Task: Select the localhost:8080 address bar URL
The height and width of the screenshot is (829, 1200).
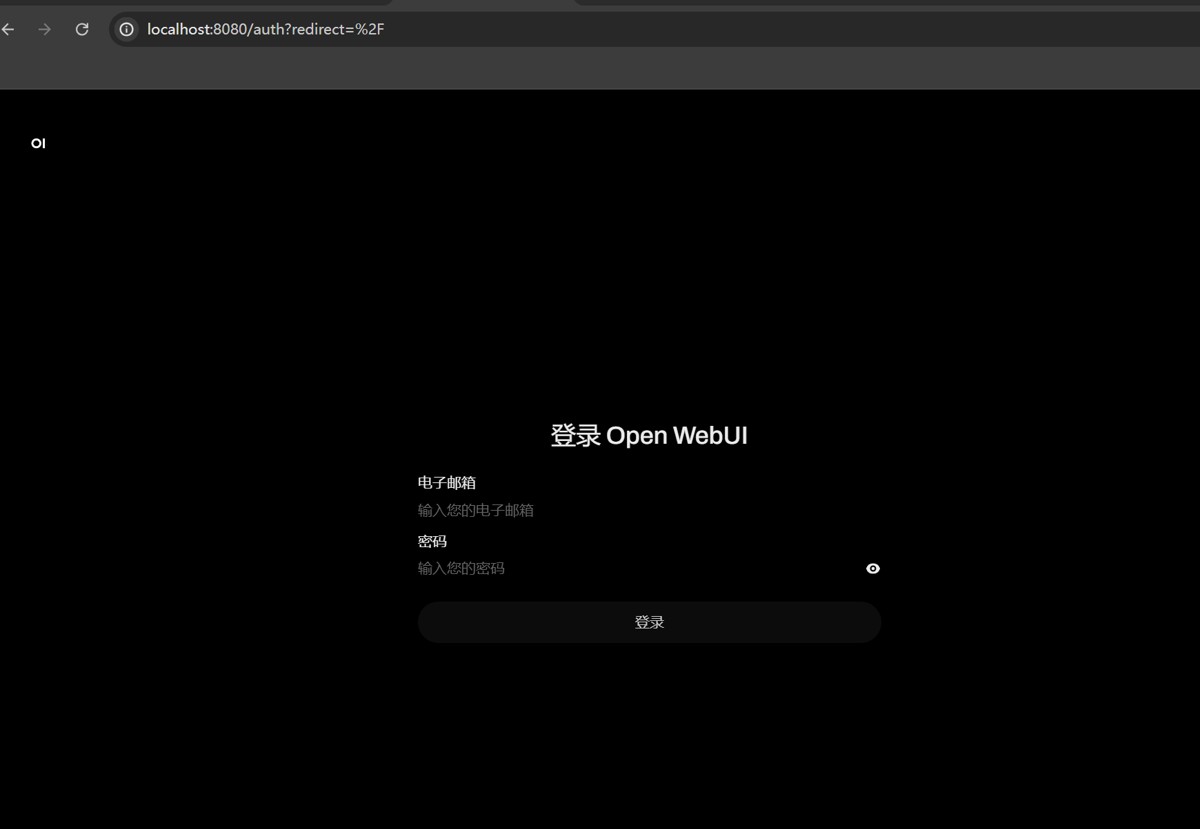Action: coord(265,30)
